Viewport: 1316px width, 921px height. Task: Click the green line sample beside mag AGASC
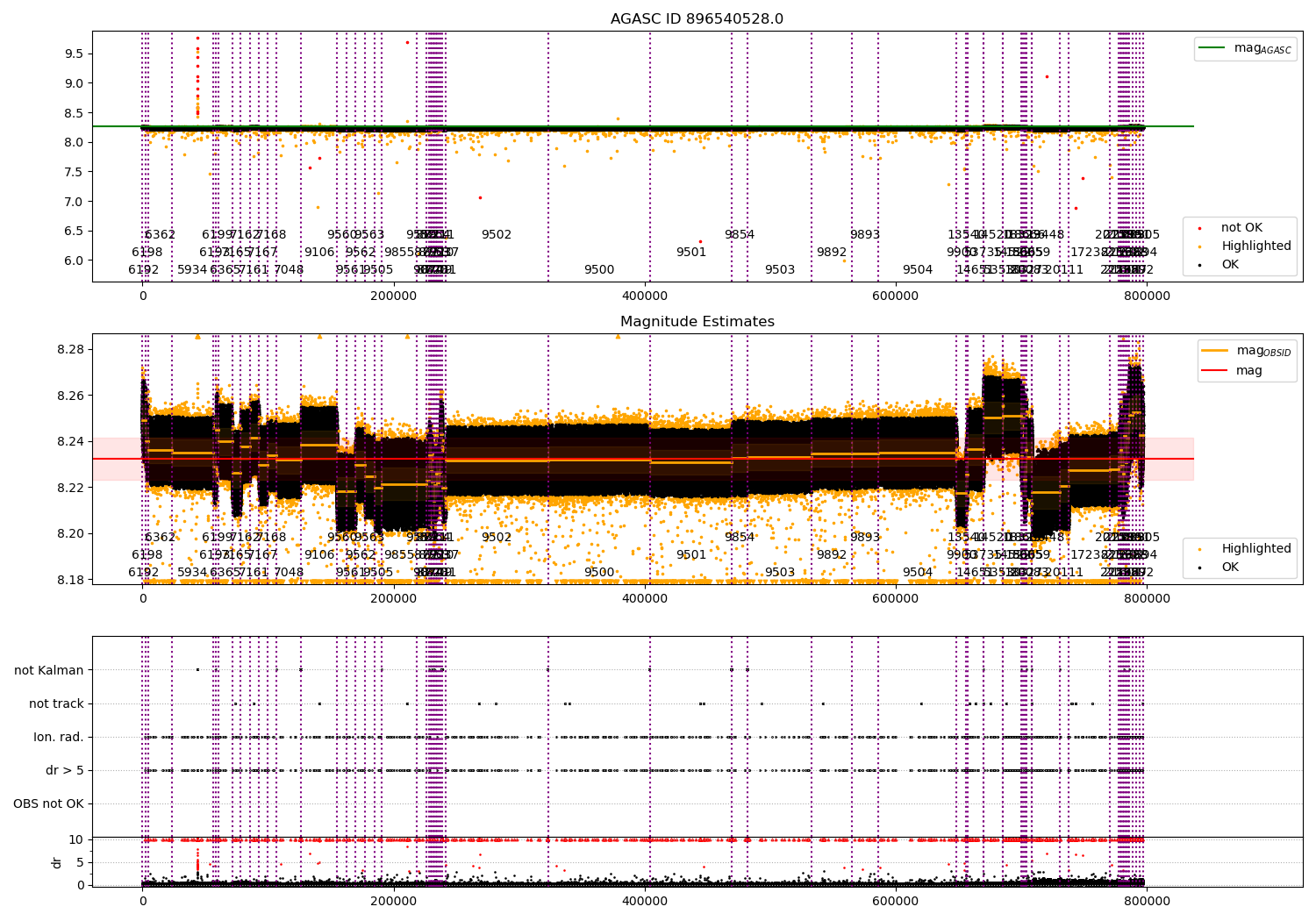[1212, 48]
